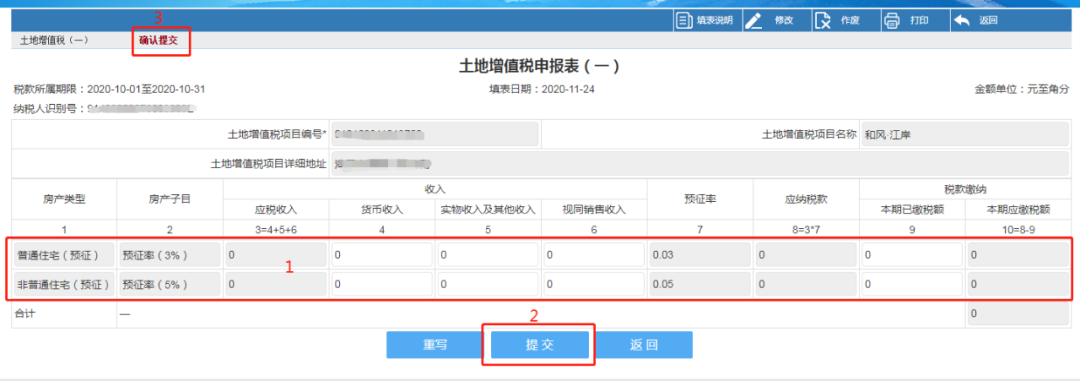Click the 土地增值税申报表（一）title

539,67
